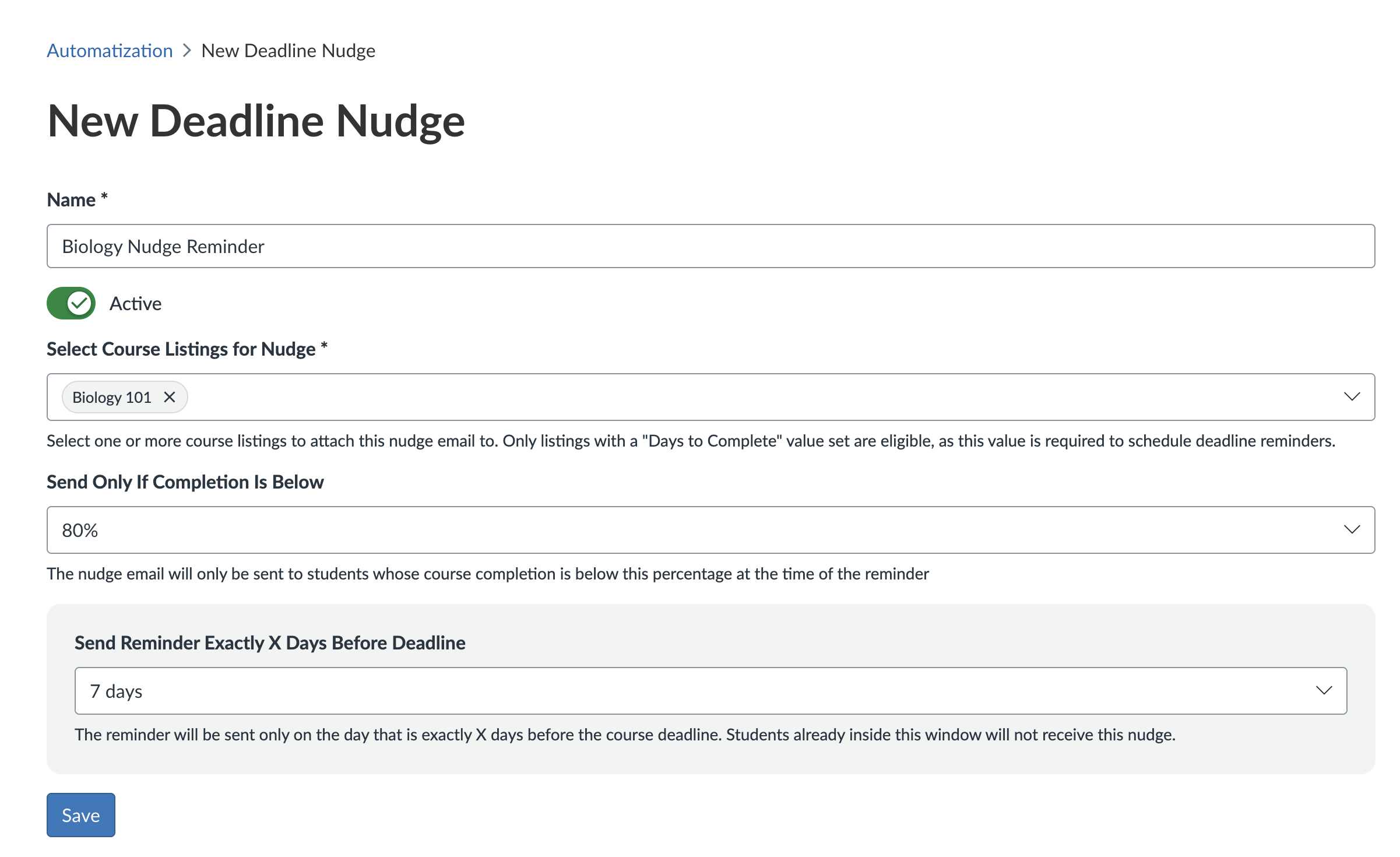Click the Save button
The height and width of the screenshot is (857, 1400).
[81, 815]
